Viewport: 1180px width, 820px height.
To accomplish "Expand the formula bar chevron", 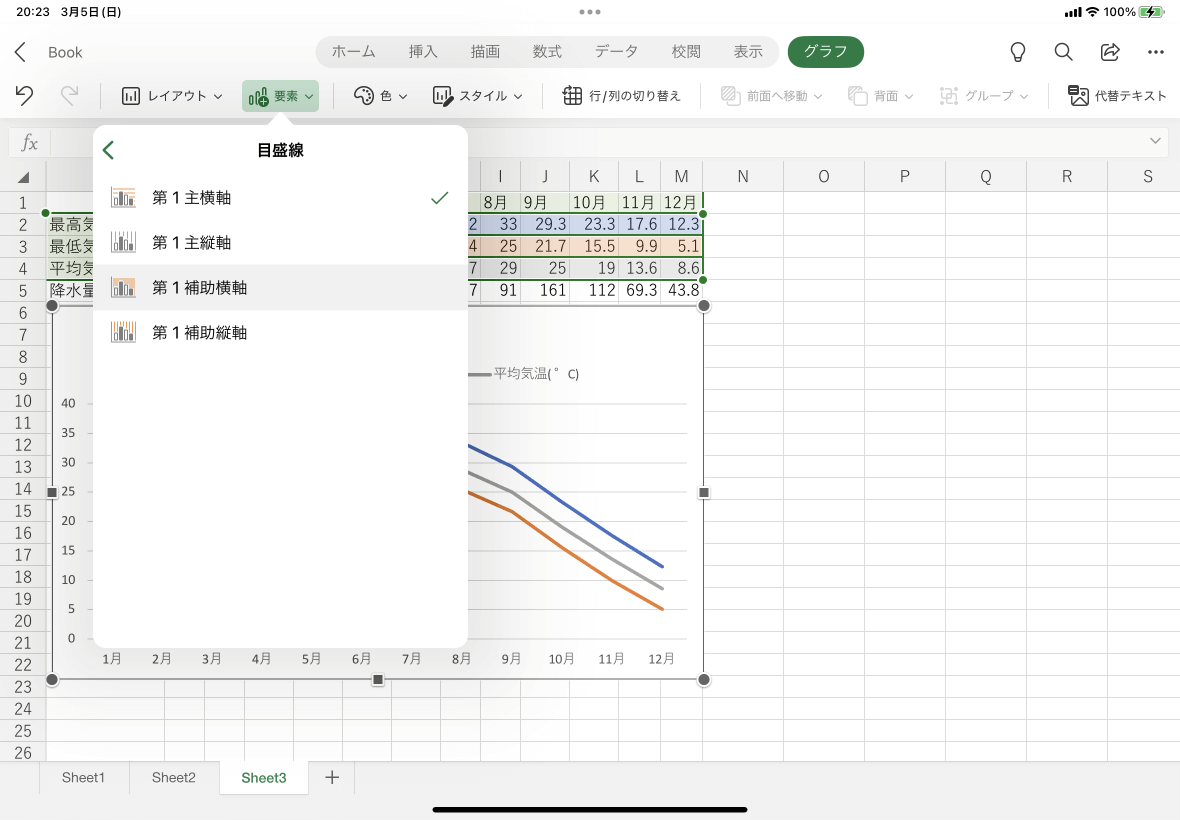I will [x=1155, y=141].
